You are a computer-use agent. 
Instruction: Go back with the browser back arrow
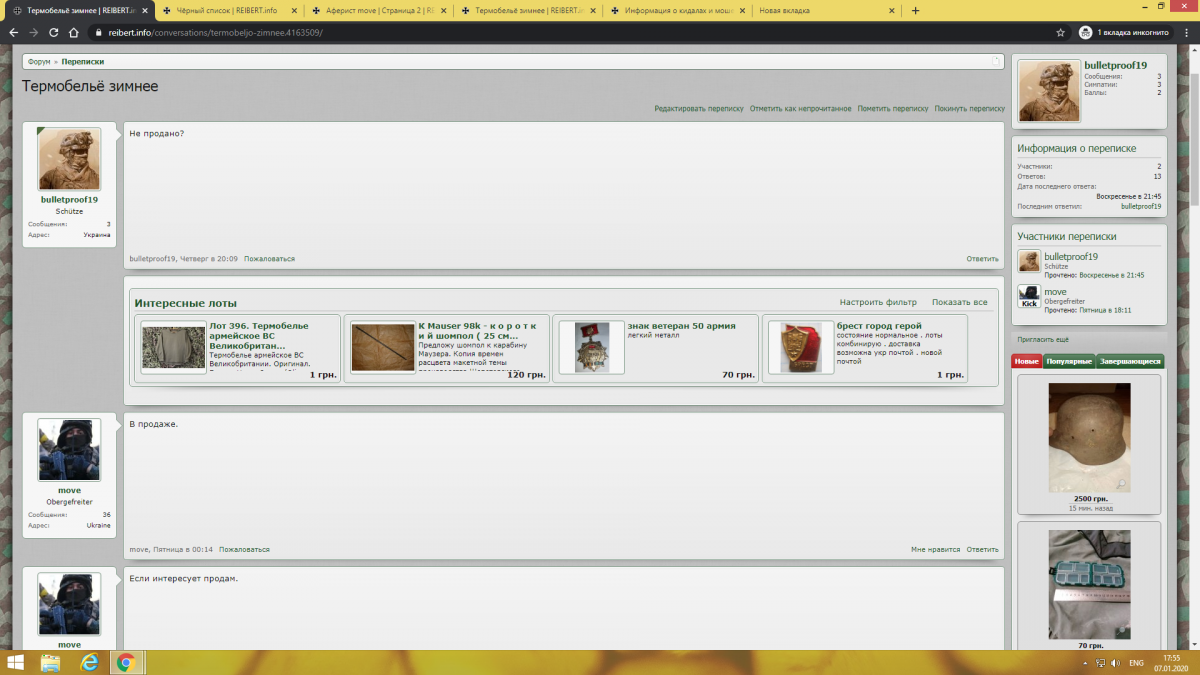coord(13,32)
